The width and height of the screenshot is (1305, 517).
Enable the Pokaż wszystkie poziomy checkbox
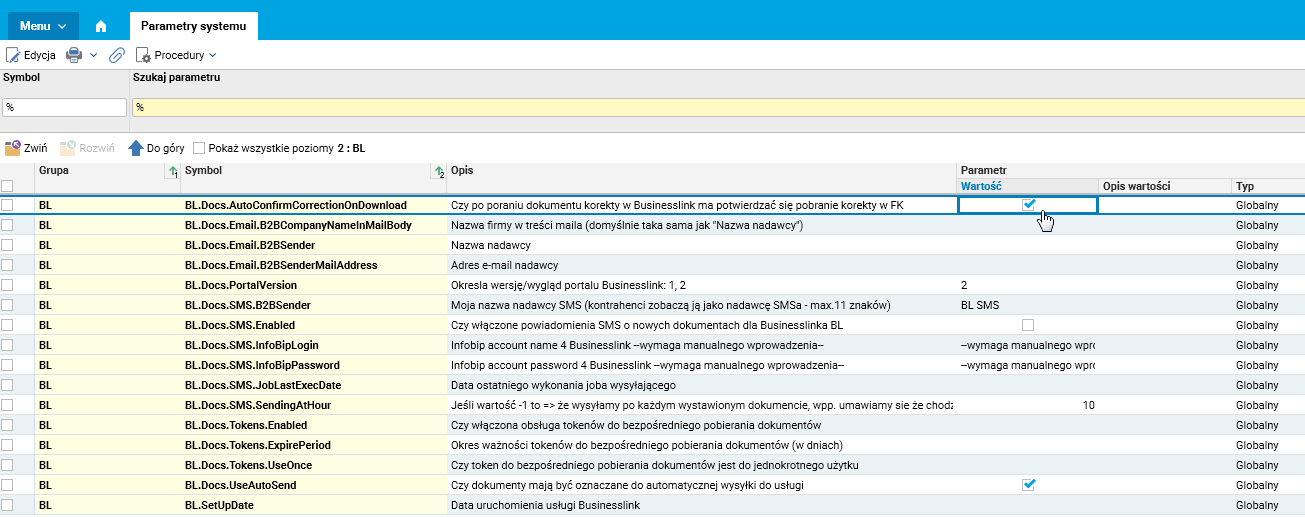pos(199,148)
